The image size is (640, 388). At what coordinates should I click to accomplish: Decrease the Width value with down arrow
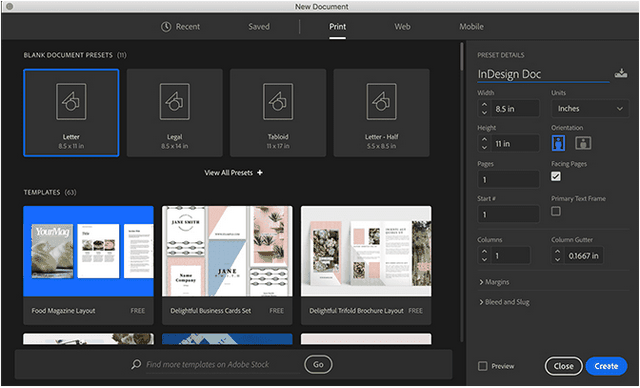click(x=484, y=113)
